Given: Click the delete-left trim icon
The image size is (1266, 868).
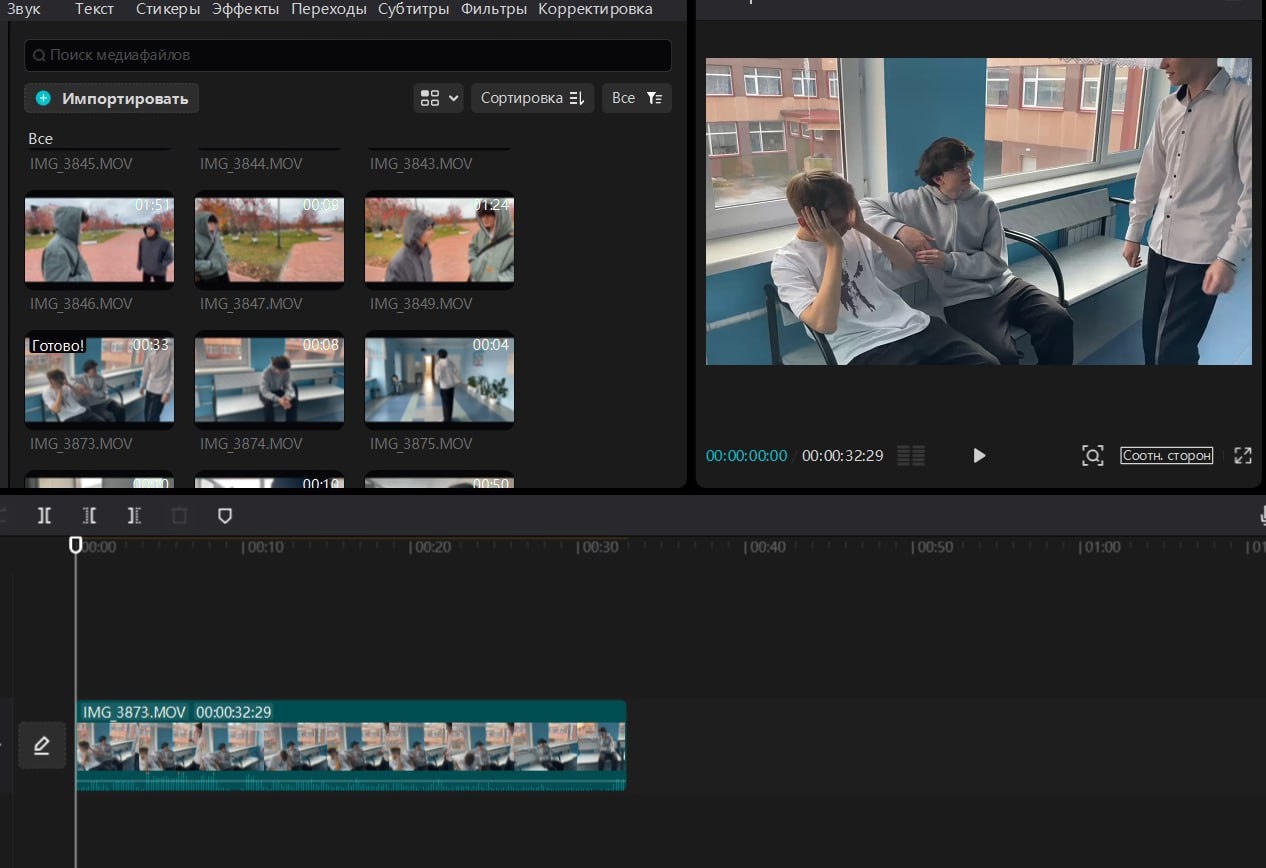Looking at the screenshot, I should click(90, 516).
